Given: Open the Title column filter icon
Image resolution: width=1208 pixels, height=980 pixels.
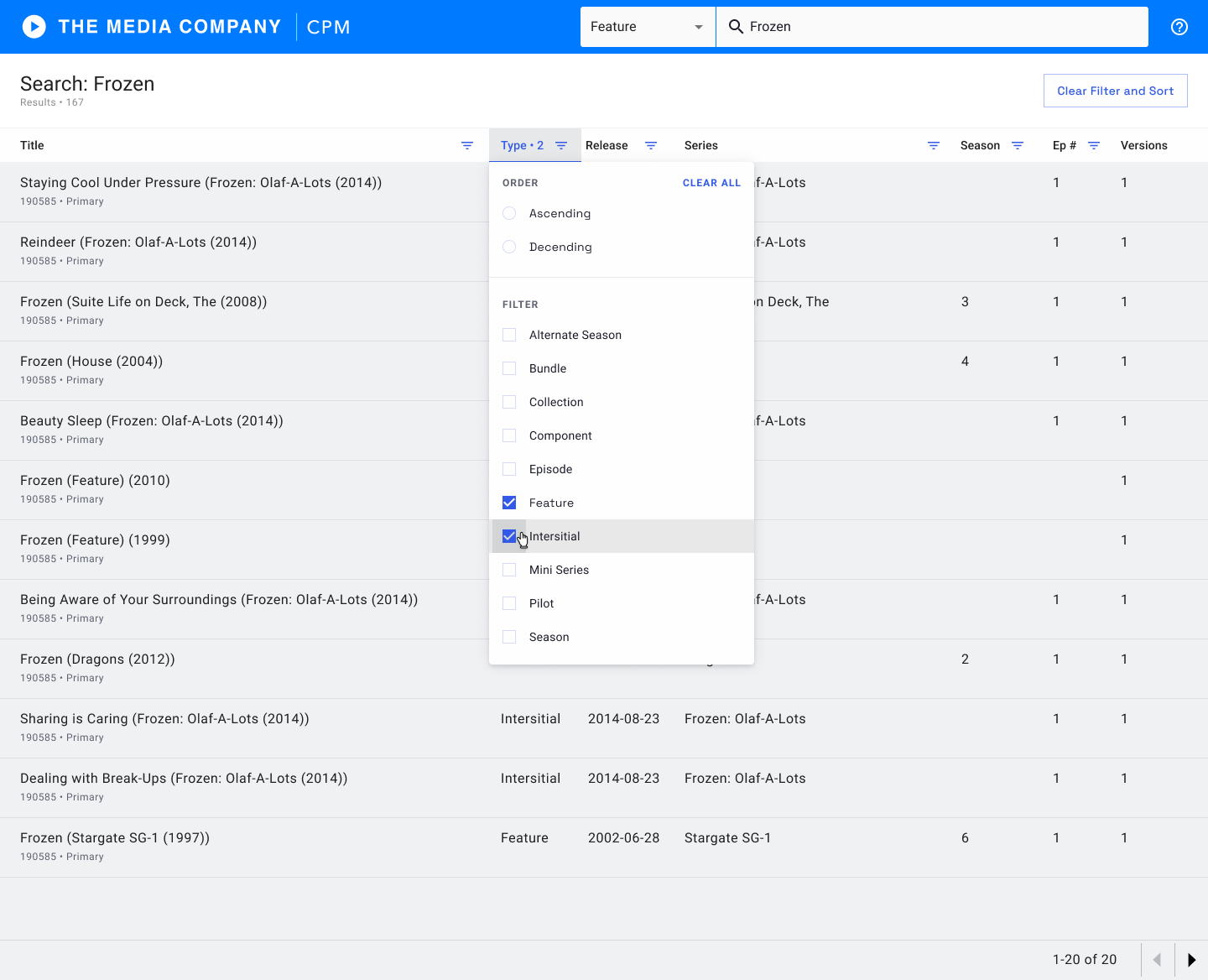Looking at the screenshot, I should tap(467, 145).
